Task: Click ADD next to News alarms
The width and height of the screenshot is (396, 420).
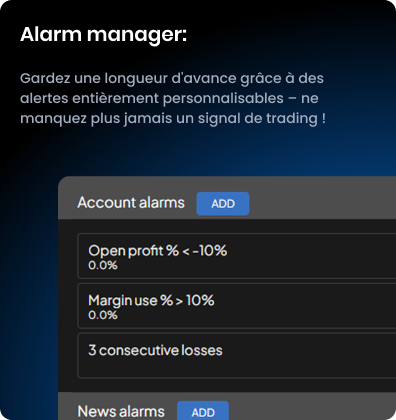Action: [x=203, y=410]
